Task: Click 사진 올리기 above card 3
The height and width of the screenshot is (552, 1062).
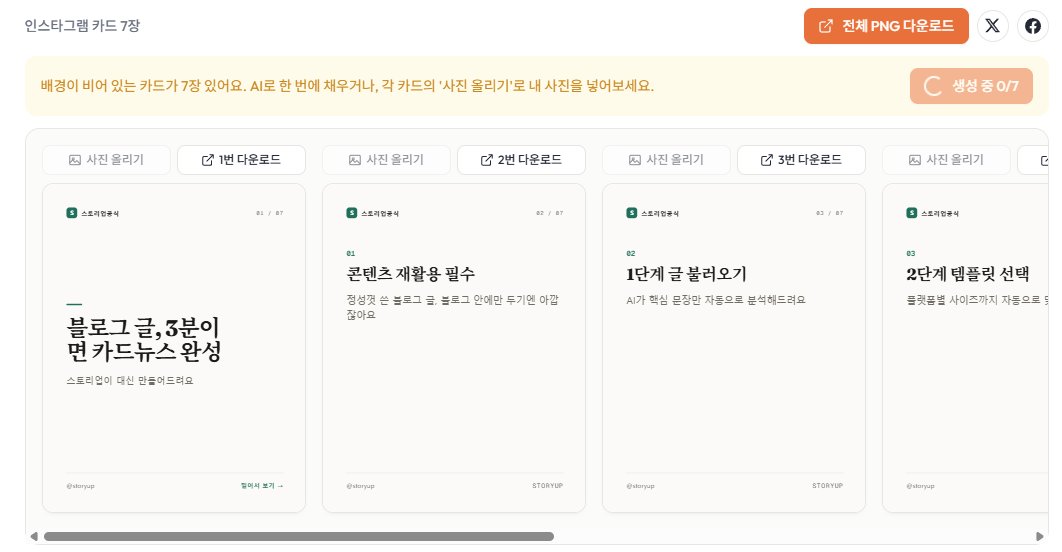Action: 666,160
